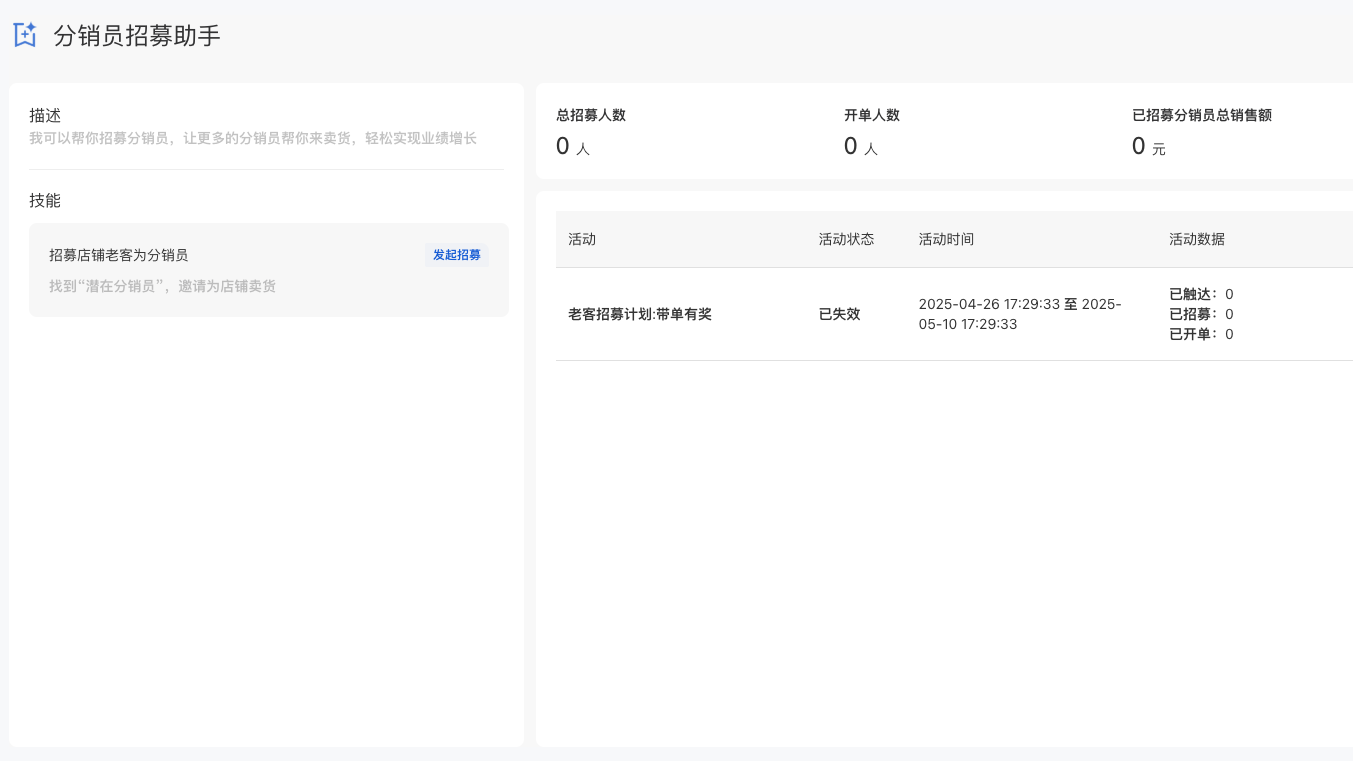Image resolution: width=1353 pixels, height=761 pixels.
Task: Click the assistant sparkle icon beside the title
Action: (25, 35)
